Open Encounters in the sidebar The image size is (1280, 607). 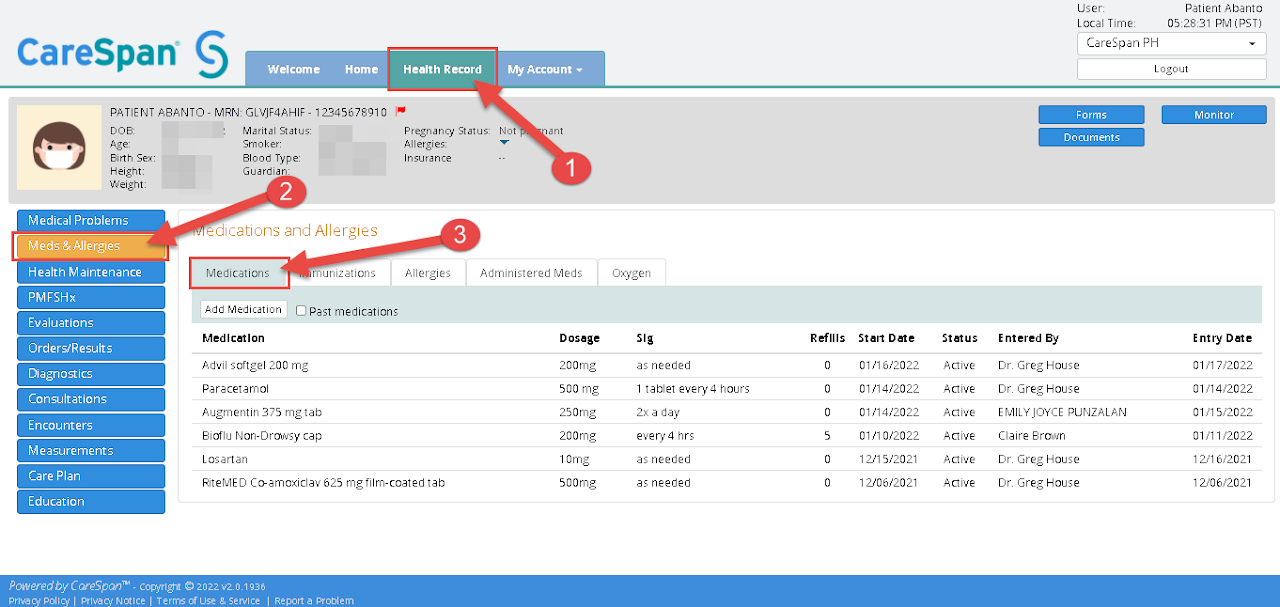point(90,425)
